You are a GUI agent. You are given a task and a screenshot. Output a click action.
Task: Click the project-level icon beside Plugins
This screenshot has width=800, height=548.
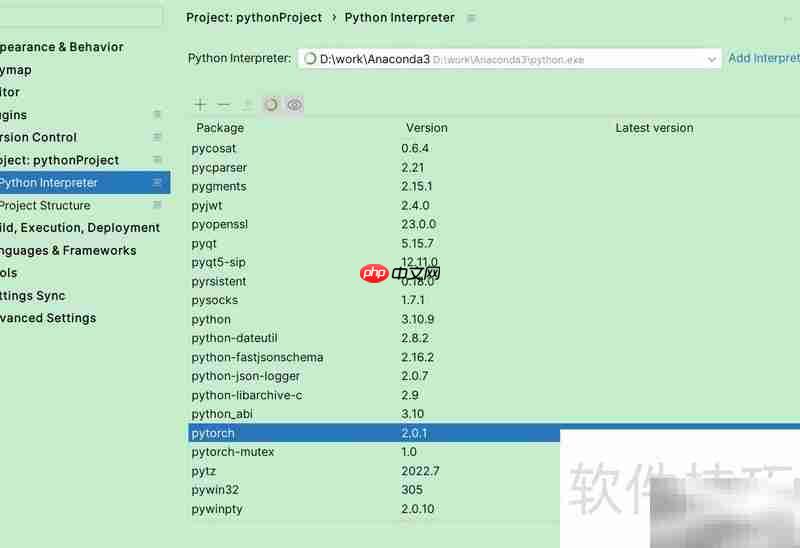click(x=157, y=114)
